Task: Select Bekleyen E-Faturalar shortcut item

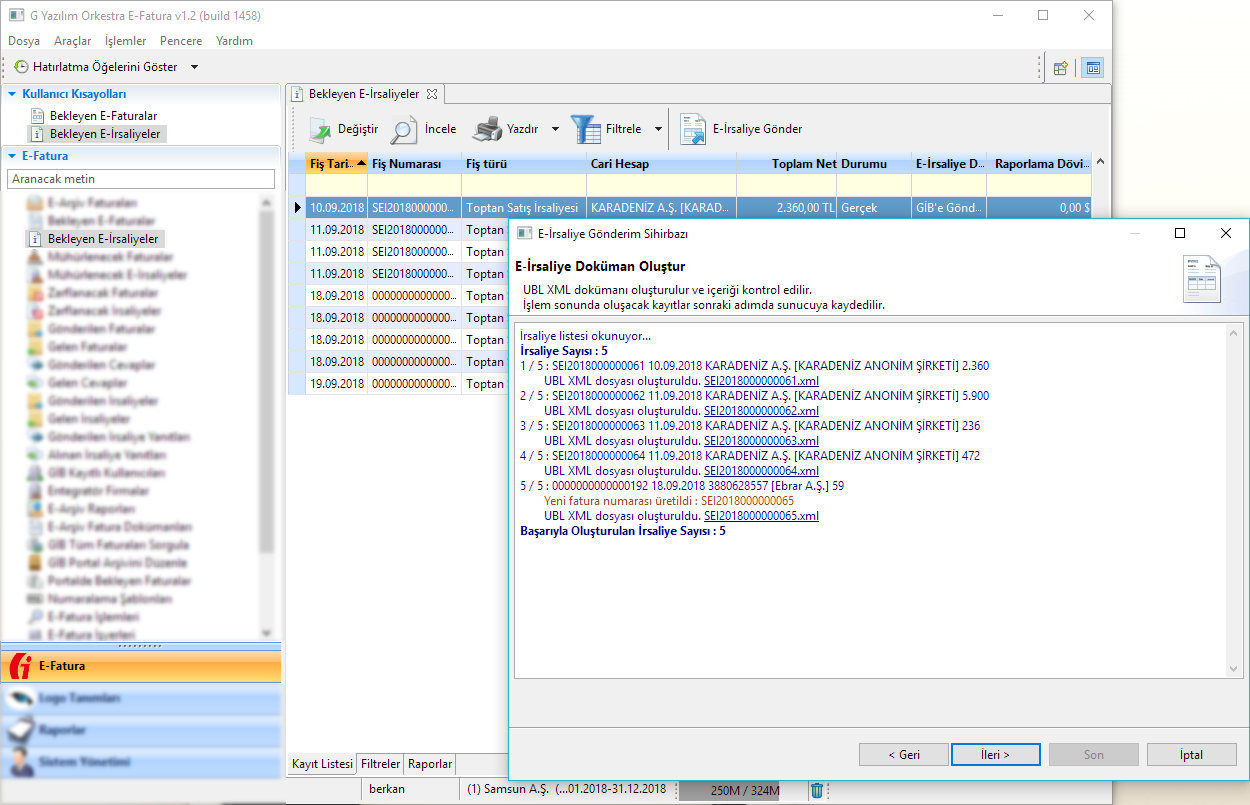Action: [103, 116]
